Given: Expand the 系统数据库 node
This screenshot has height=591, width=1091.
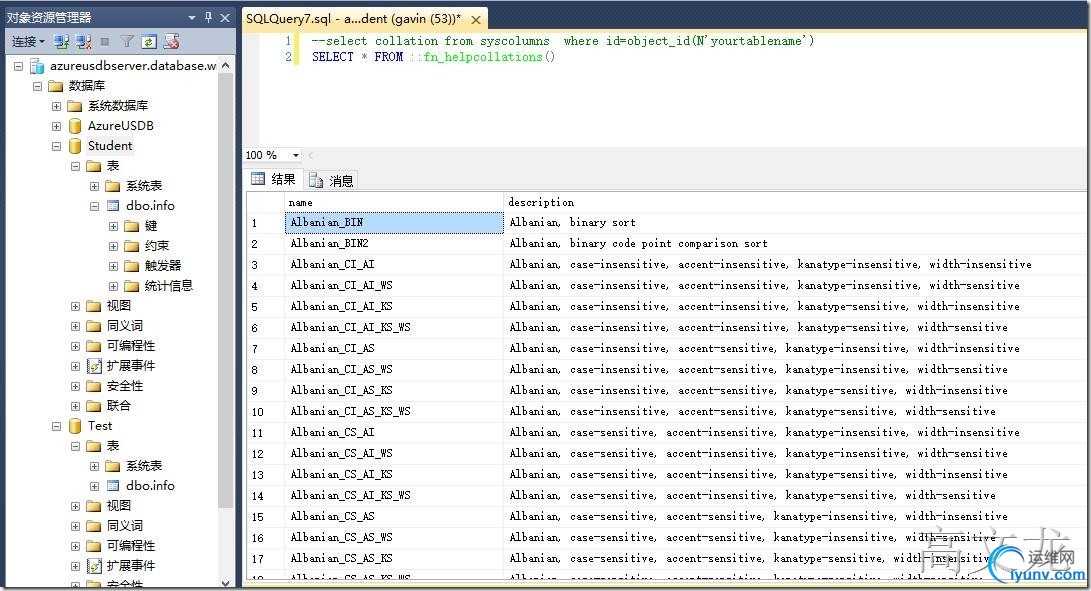Looking at the screenshot, I should click(x=56, y=107).
